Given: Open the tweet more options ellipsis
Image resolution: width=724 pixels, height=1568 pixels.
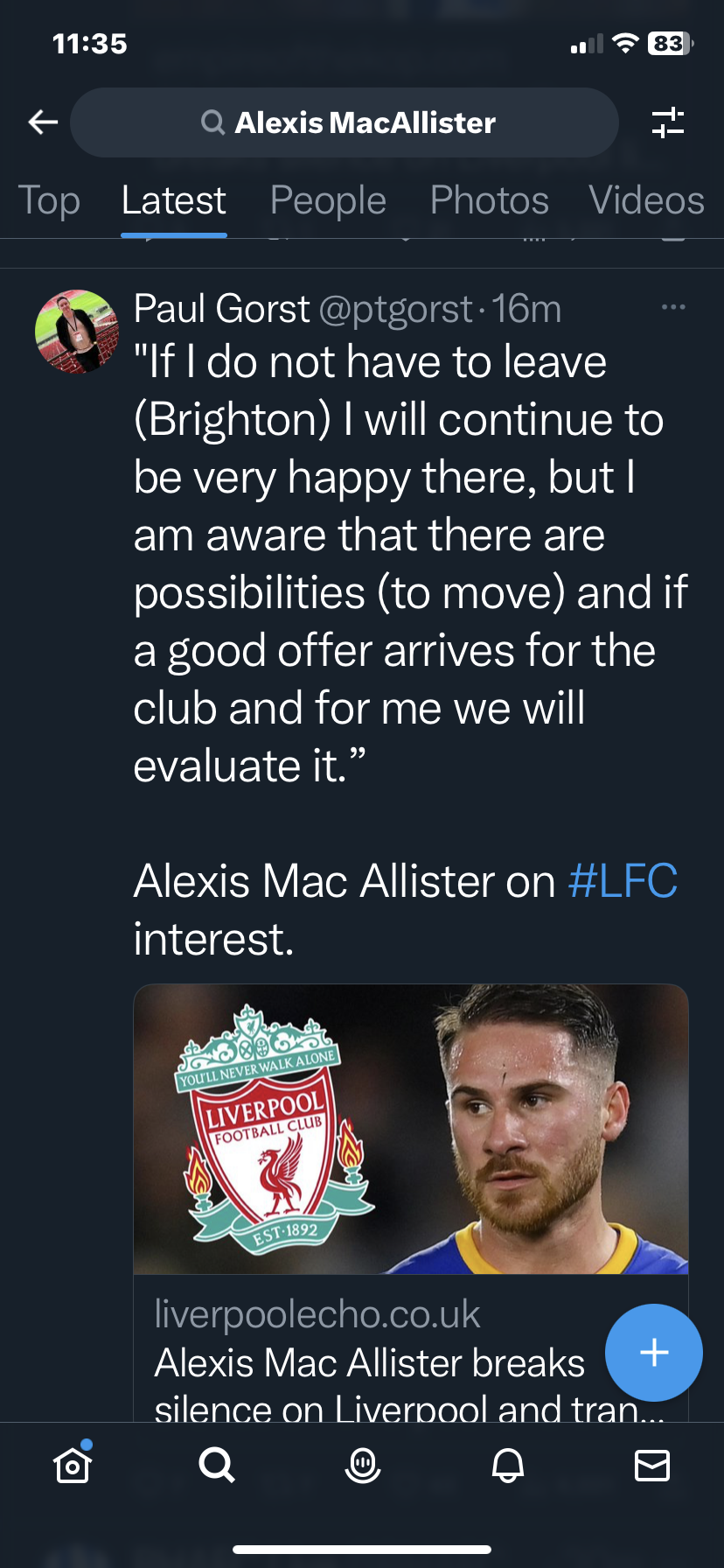Looking at the screenshot, I should click(673, 307).
